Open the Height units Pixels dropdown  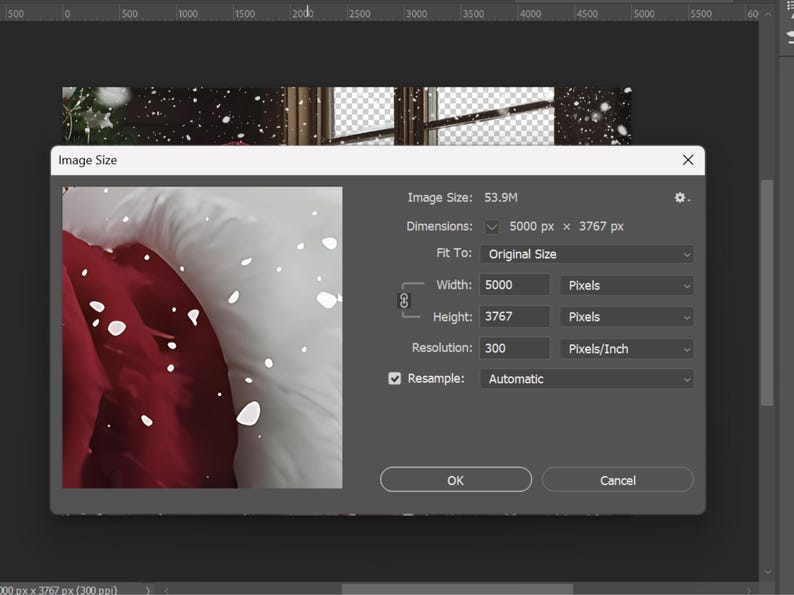[x=626, y=317]
